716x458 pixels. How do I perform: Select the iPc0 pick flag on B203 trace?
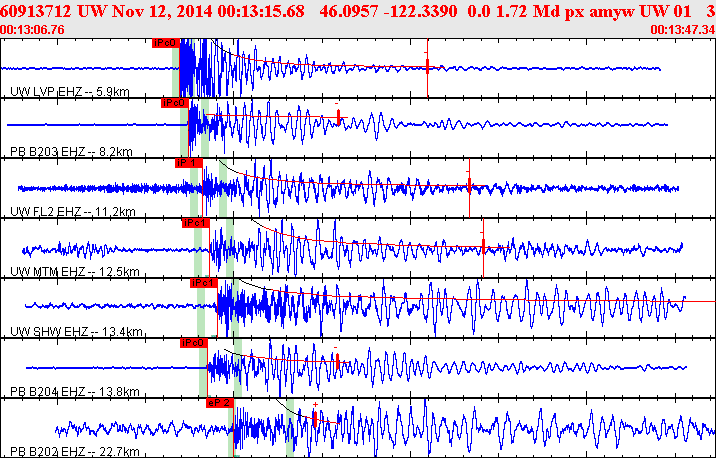[174, 103]
